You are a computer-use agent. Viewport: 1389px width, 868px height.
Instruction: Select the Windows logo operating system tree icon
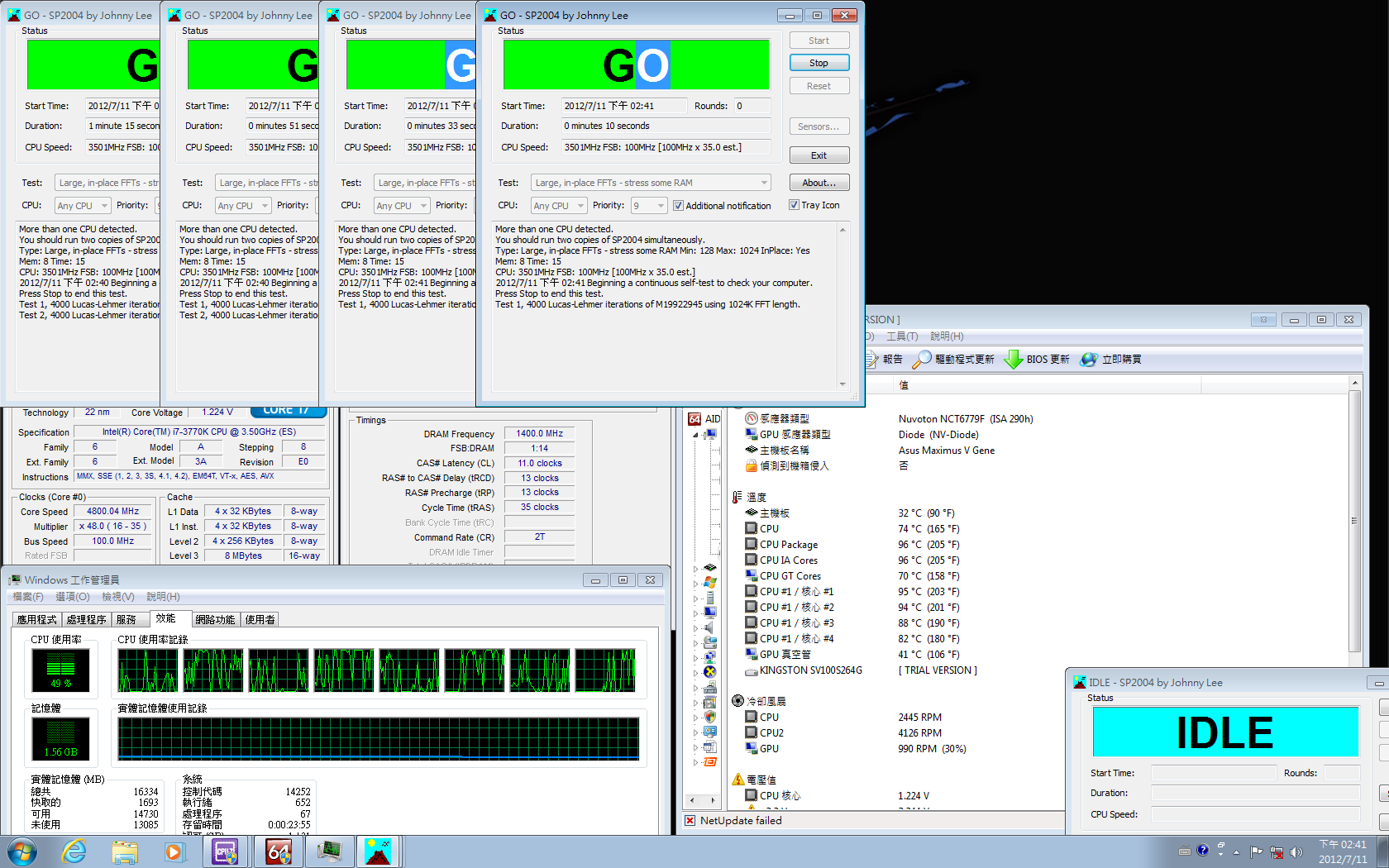click(709, 583)
